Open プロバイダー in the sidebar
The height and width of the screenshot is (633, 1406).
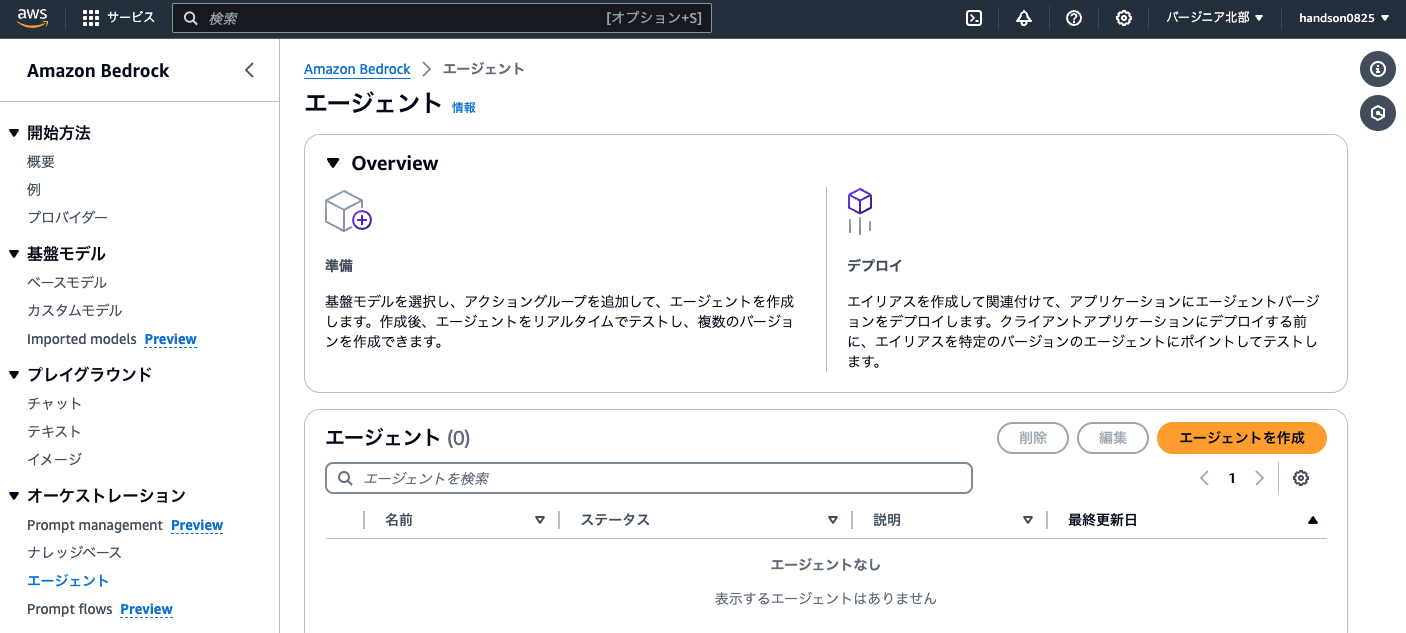(67, 217)
